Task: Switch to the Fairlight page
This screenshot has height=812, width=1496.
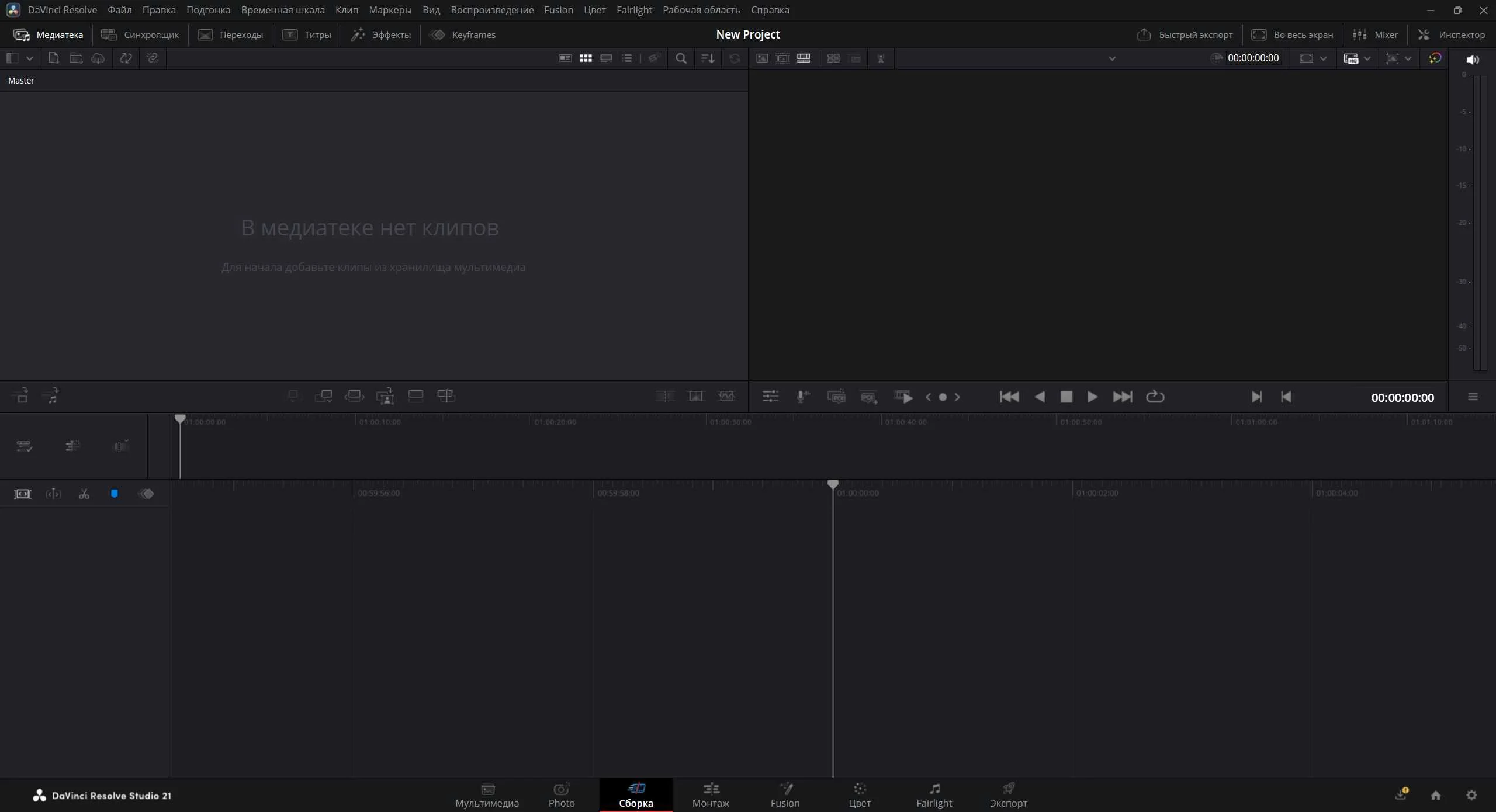Action: pos(934,795)
